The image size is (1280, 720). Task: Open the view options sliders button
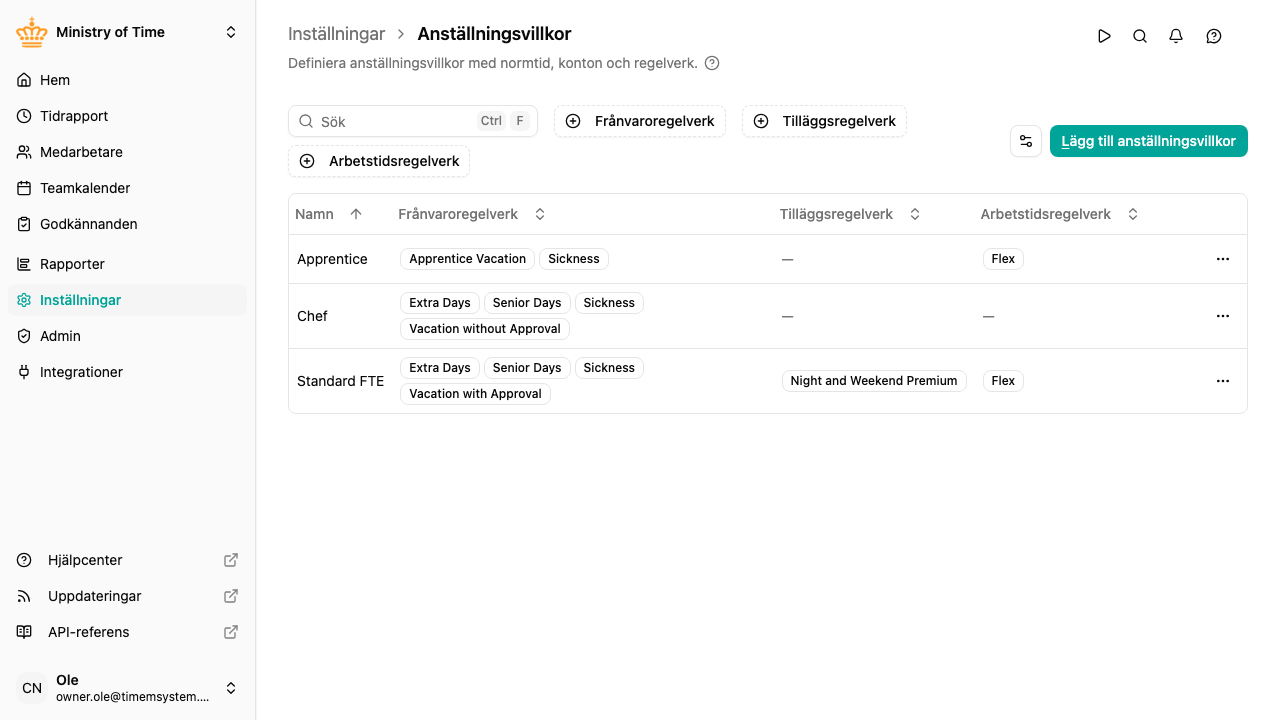click(x=1026, y=141)
